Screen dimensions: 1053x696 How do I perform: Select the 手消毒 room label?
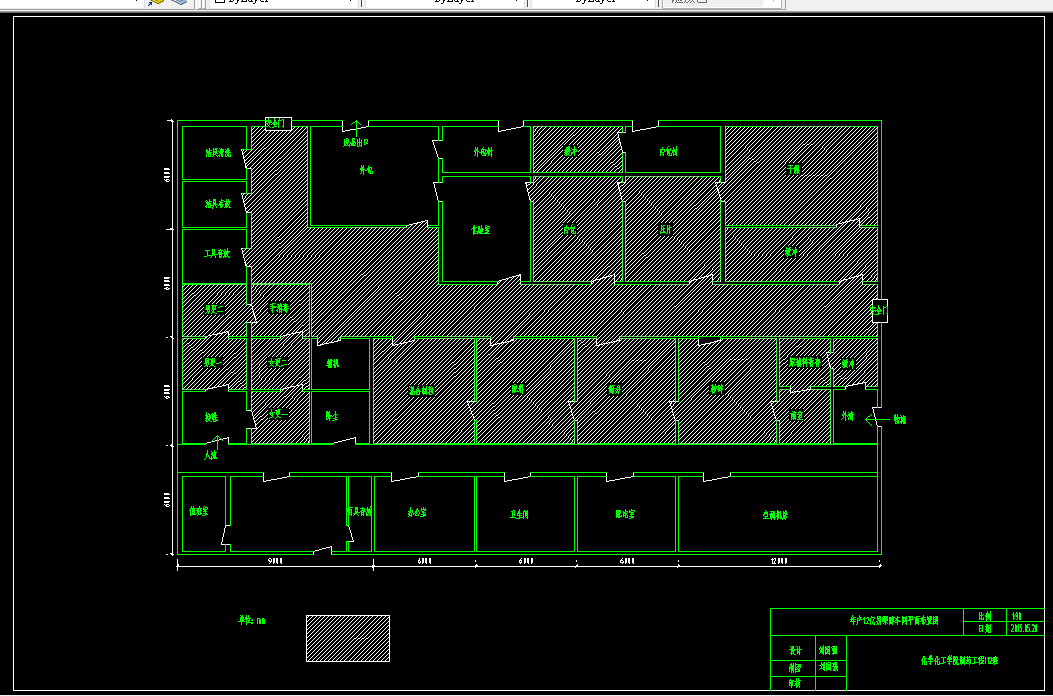(279, 308)
